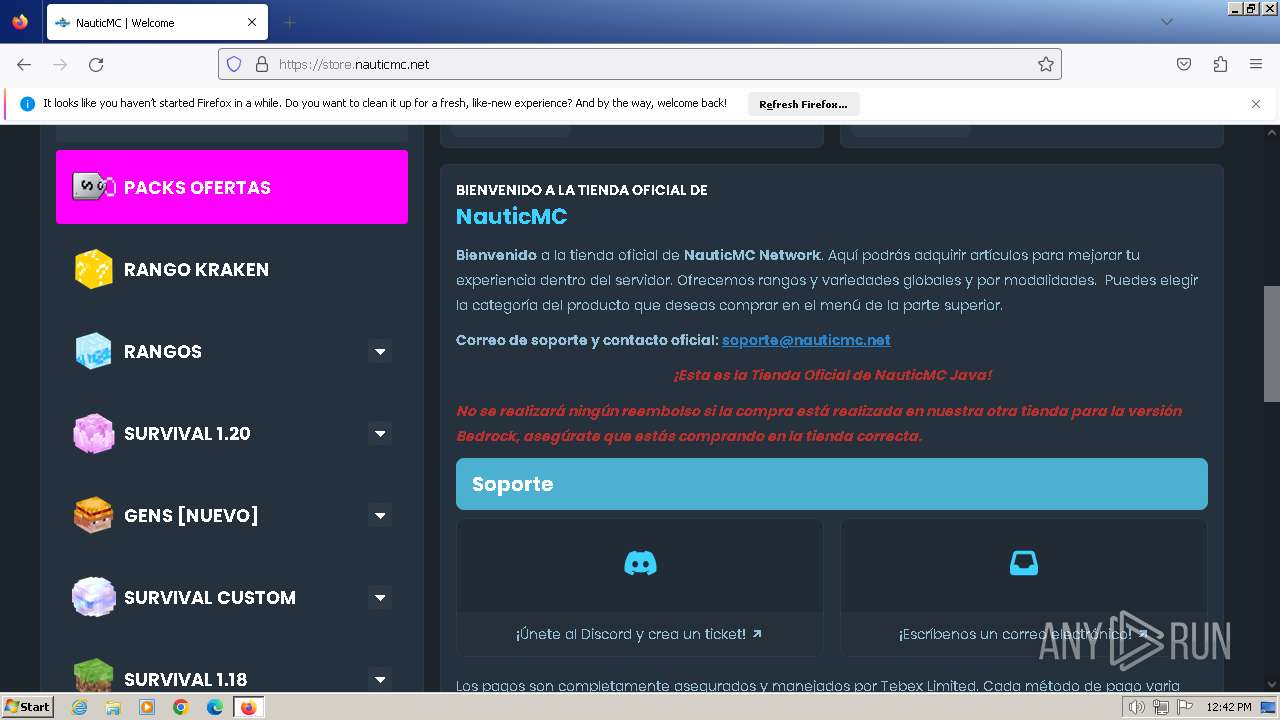The width and height of the screenshot is (1280, 720).
Task: Select the NauticMC | Welcome tab
Action: coord(157,22)
